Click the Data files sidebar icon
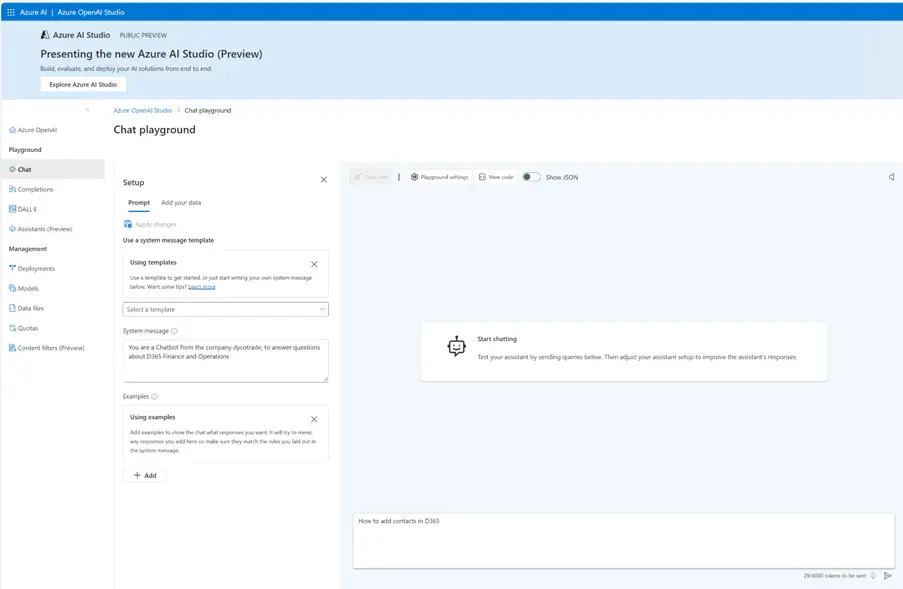The height and width of the screenshot is (589, 903). point(12,308)
